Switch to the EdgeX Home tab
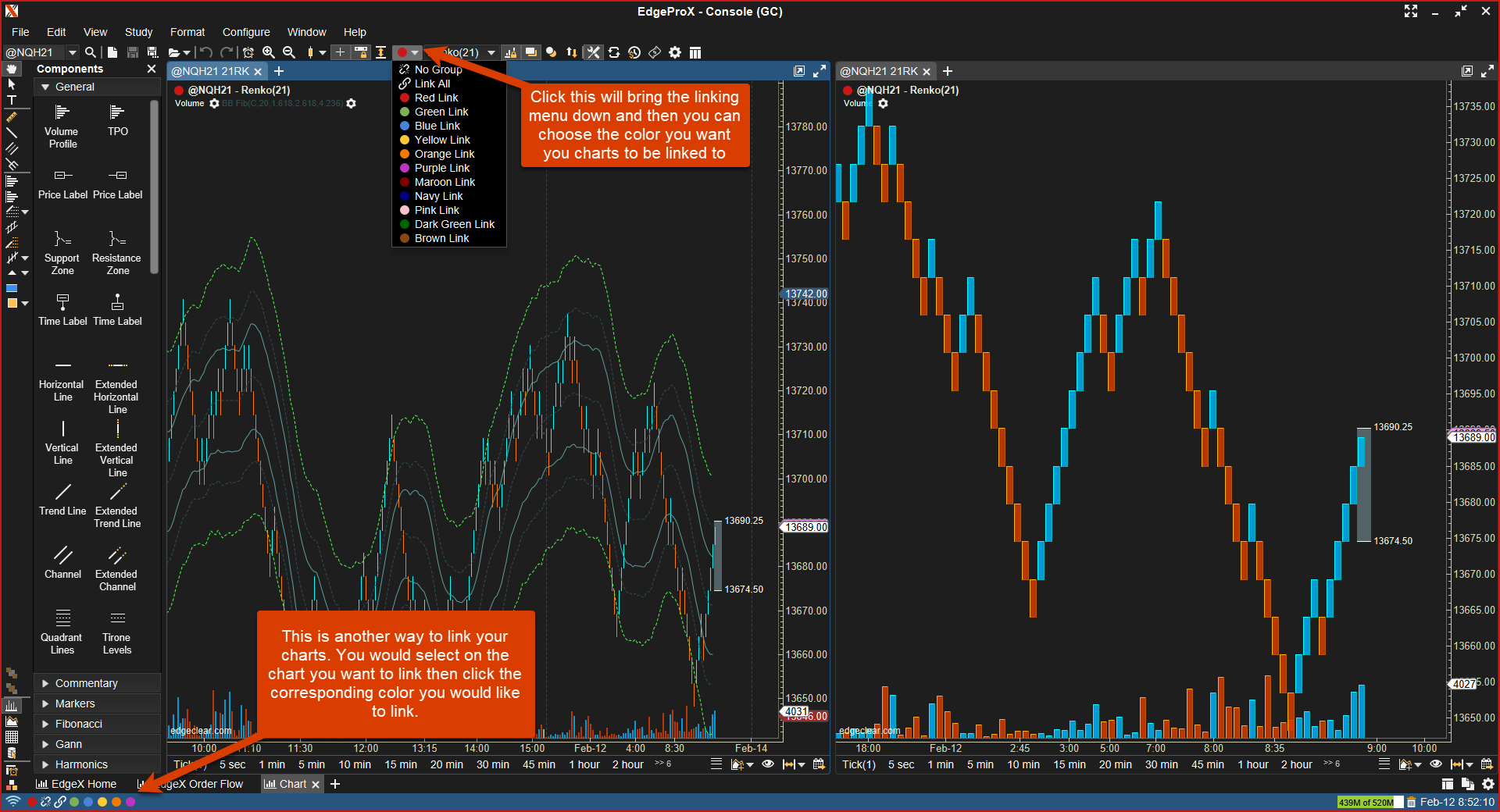This screenshot has width=1500, height=812. tap(77, 784)
